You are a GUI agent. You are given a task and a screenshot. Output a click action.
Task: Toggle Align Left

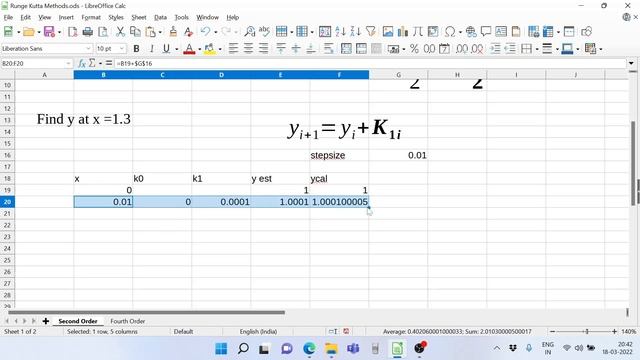233,49
